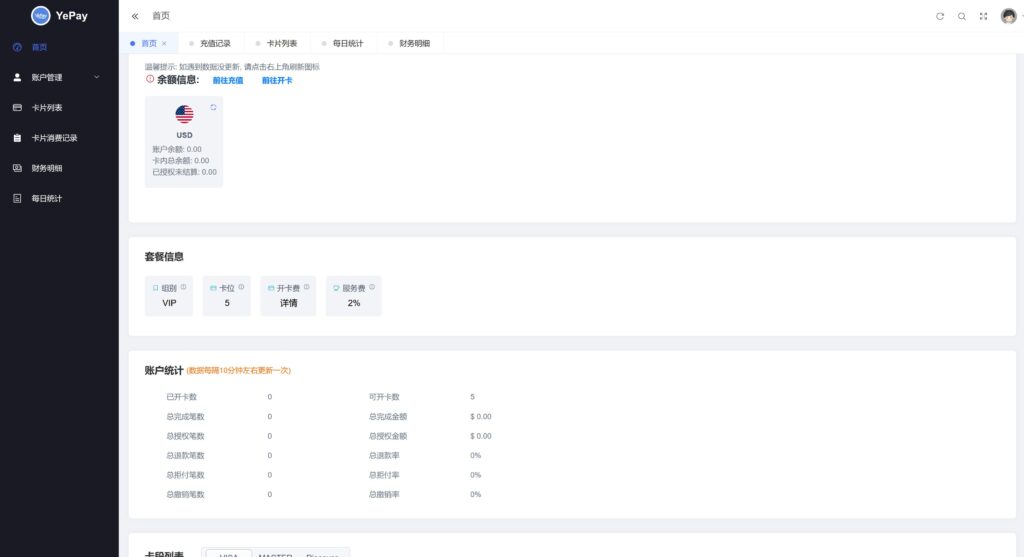Click the info icon next to 卡位
1024x557 pixels.
point(241,287)
